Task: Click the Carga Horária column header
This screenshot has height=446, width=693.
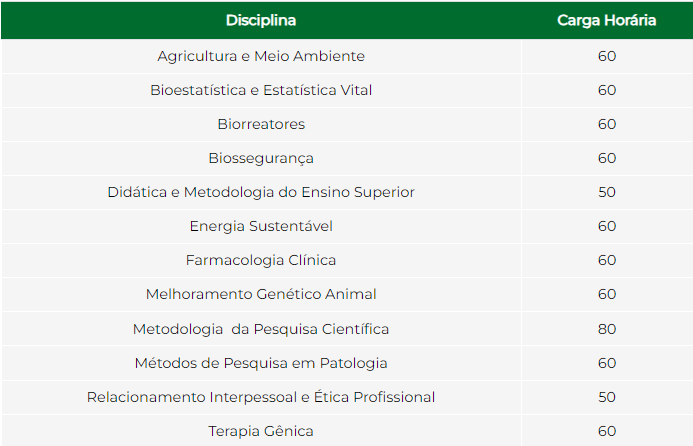Action: 606,20
